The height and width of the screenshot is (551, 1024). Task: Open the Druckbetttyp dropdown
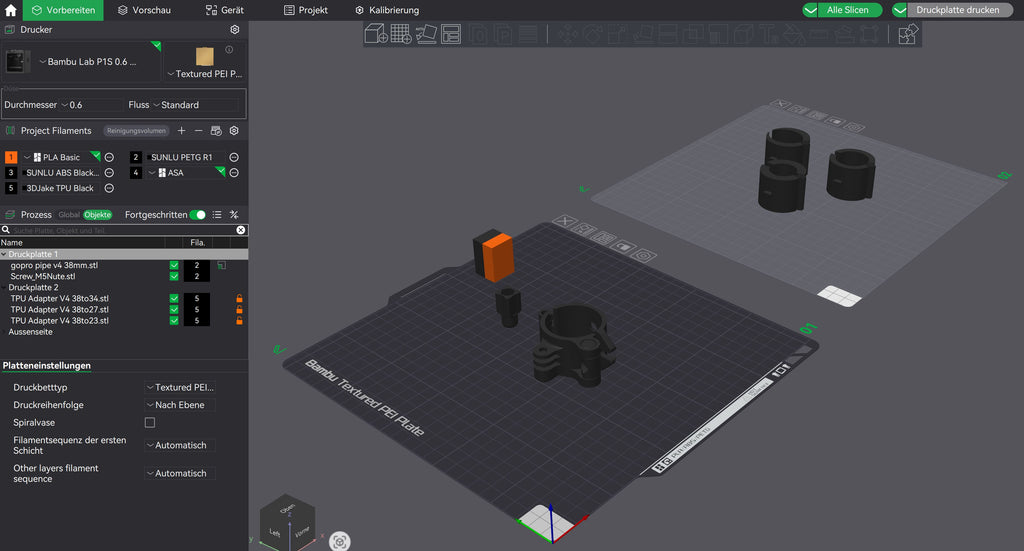click(180, 387)
